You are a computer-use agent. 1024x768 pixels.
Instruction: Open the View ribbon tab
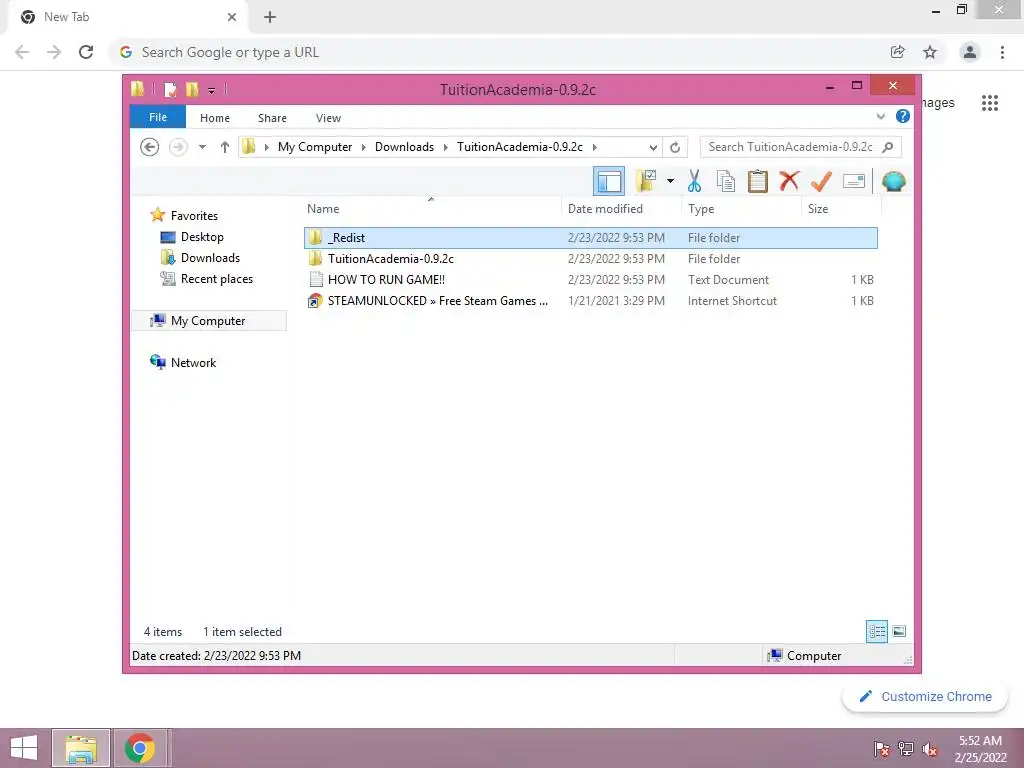point(328,118)
